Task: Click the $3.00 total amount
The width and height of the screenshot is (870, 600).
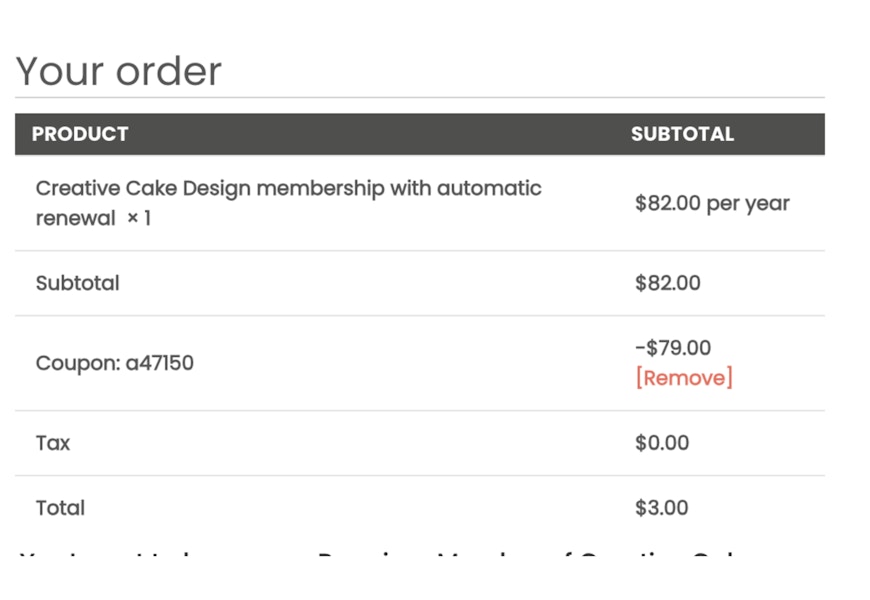Action: [661, 508]
